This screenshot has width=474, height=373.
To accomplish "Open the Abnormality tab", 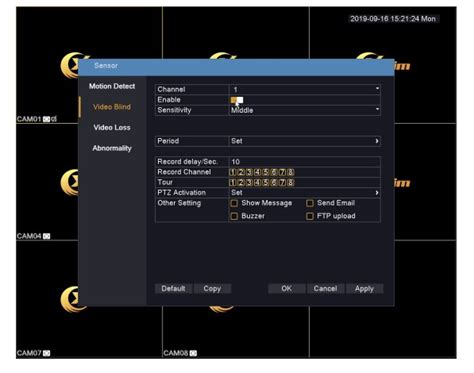I will pyautogui.click(x=112, y=148).
